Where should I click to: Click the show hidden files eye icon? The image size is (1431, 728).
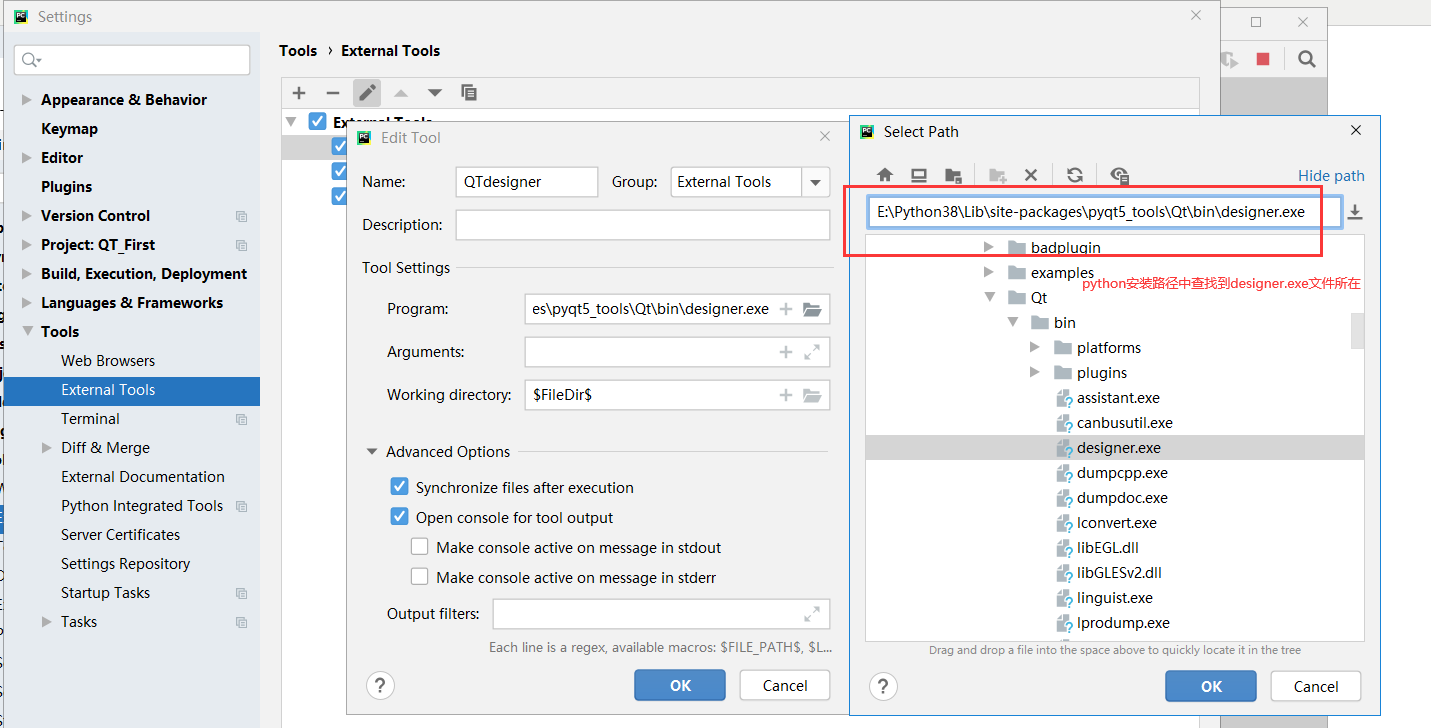(x=1120, y=175)
